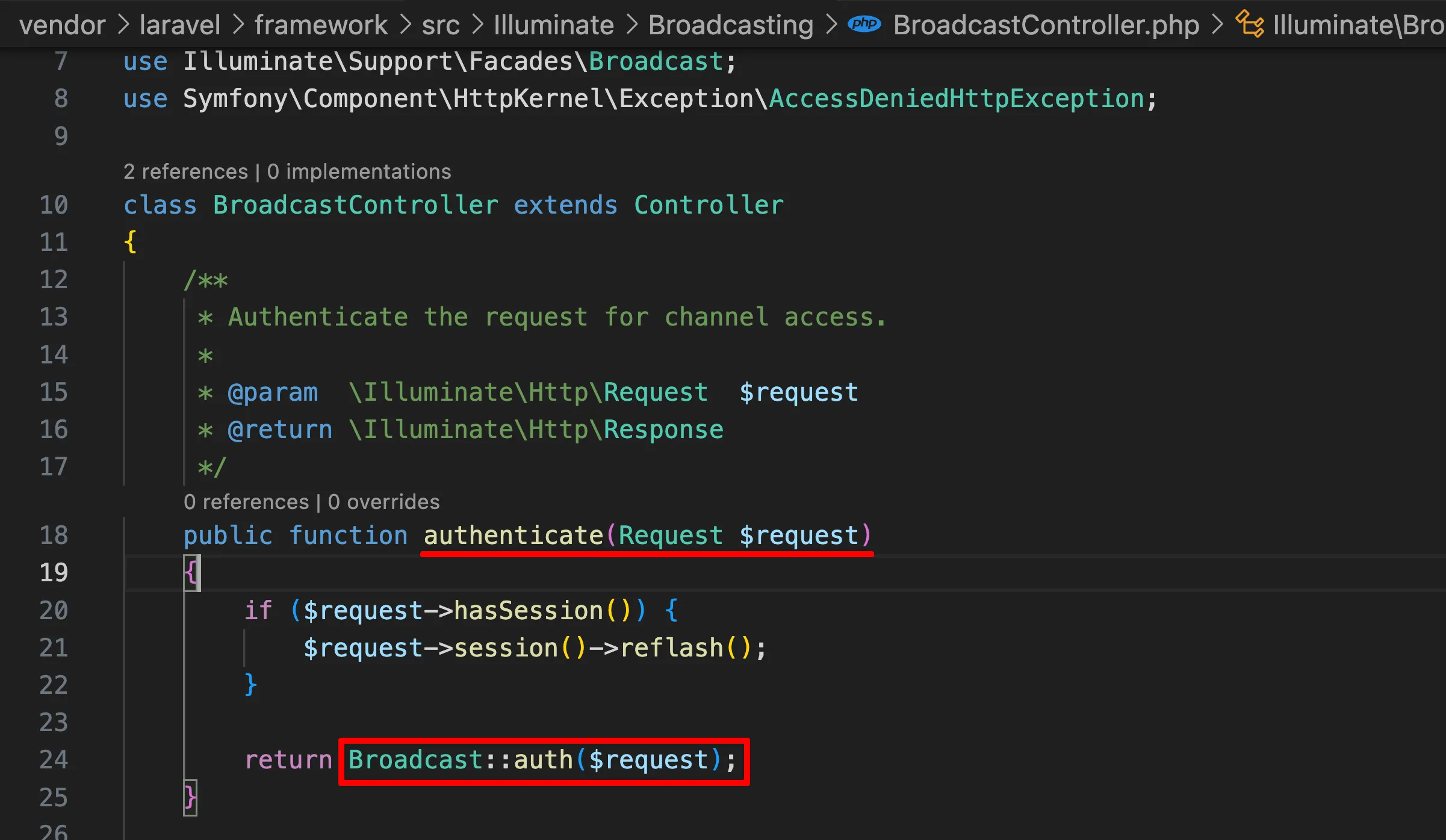The image size is (1446, 840).
Task: Click the authenticate method name
Action: coord(513,535)
